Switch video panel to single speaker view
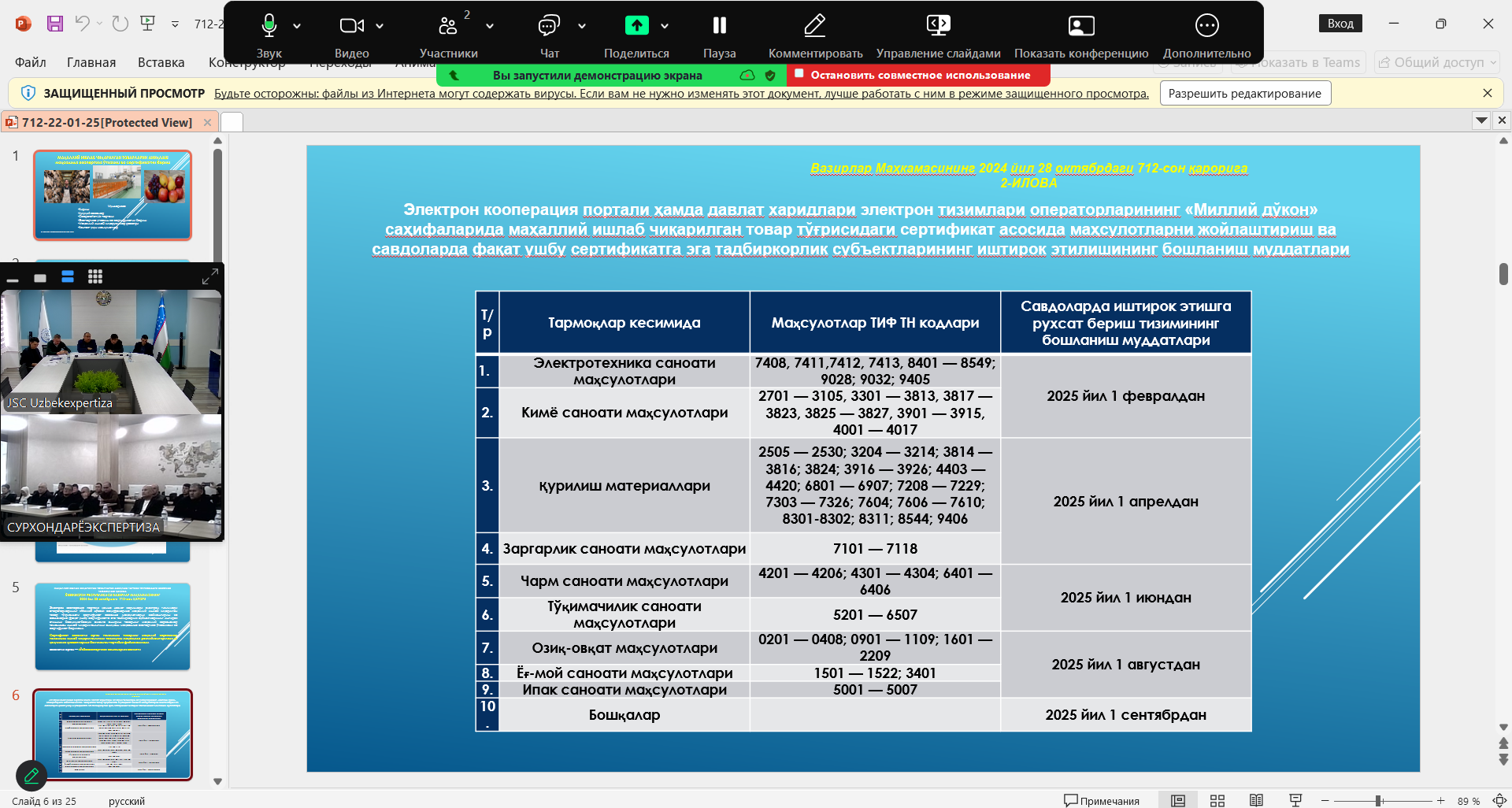 click(x=40, y=277)
